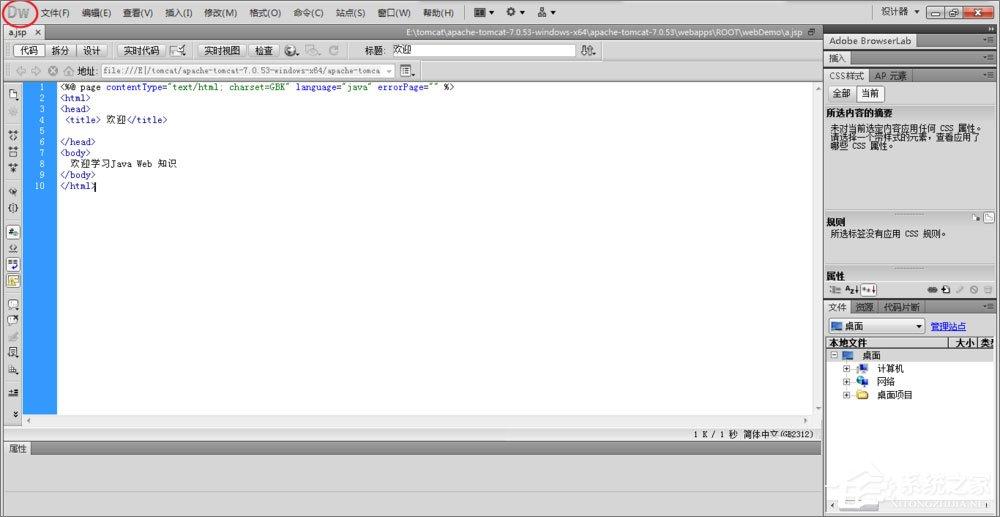Open the gear extension menu
1000x517 pixels.
515,12
